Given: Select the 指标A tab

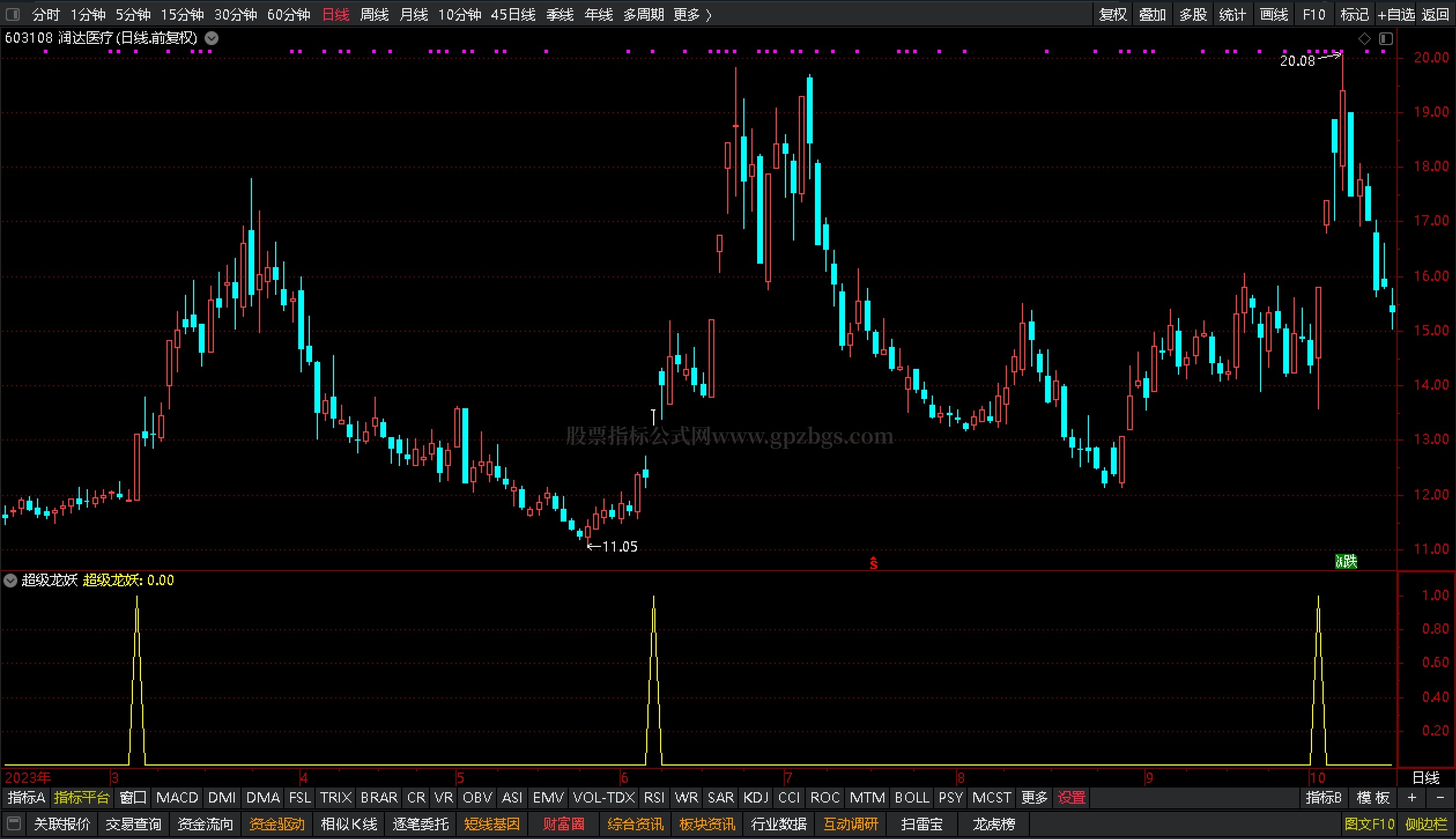Looking at the screenshot, I should [26, 798].
